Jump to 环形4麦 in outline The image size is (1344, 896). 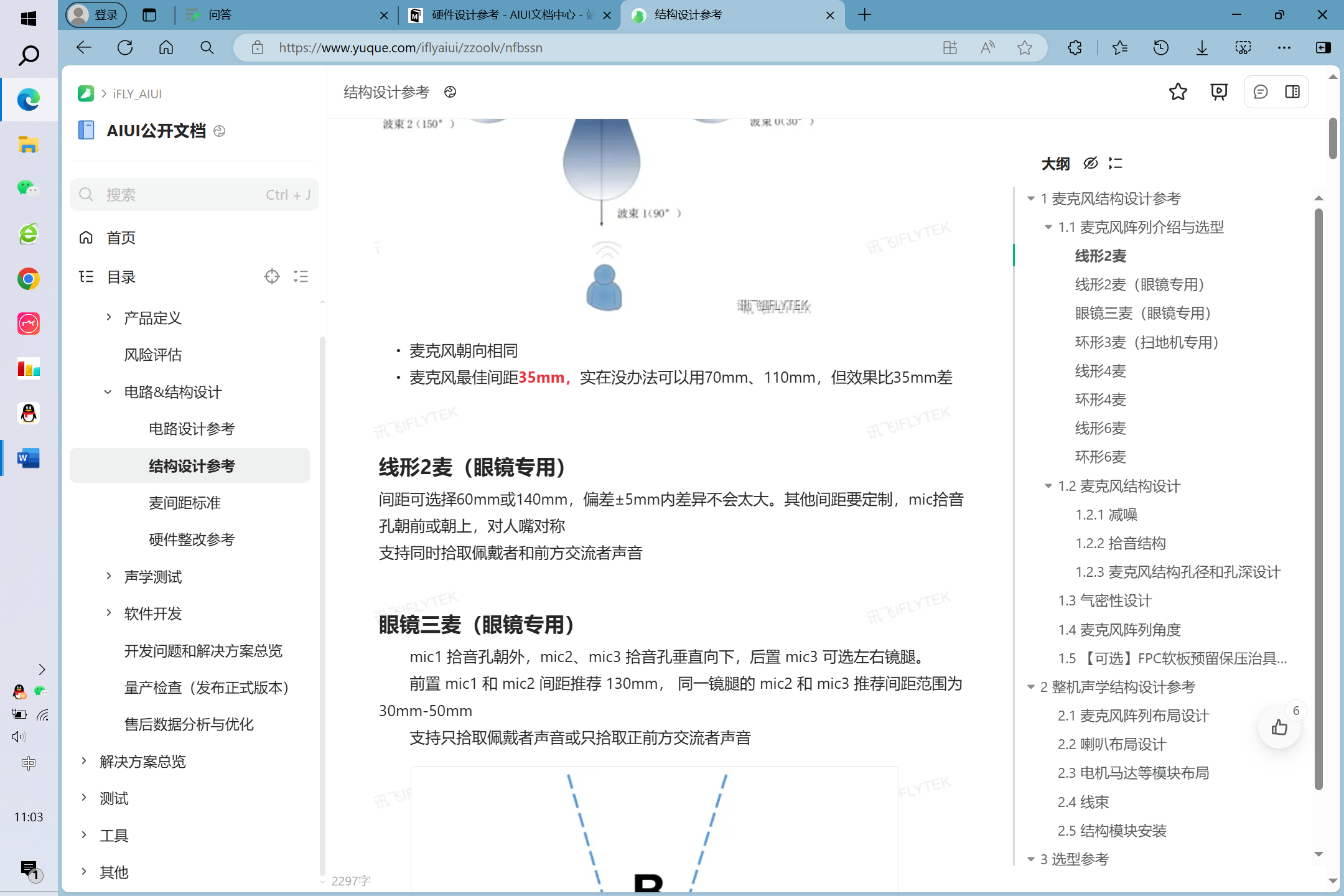(x=1100, y=399)
